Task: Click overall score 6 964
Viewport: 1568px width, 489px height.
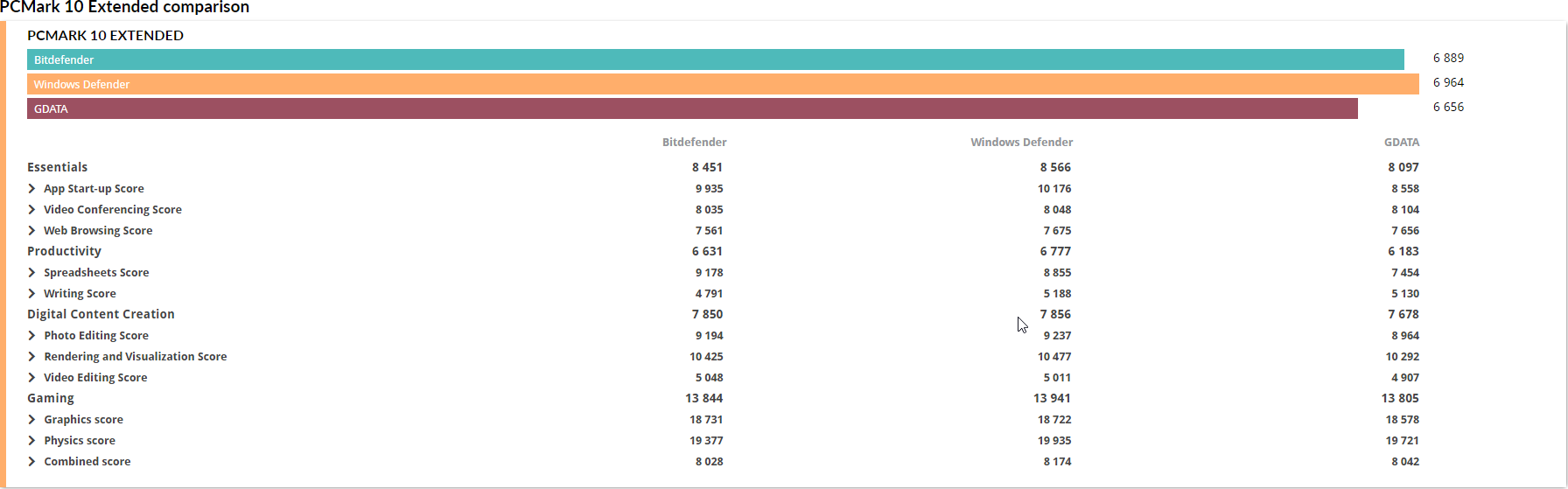Action: (x=1448, y=82)
